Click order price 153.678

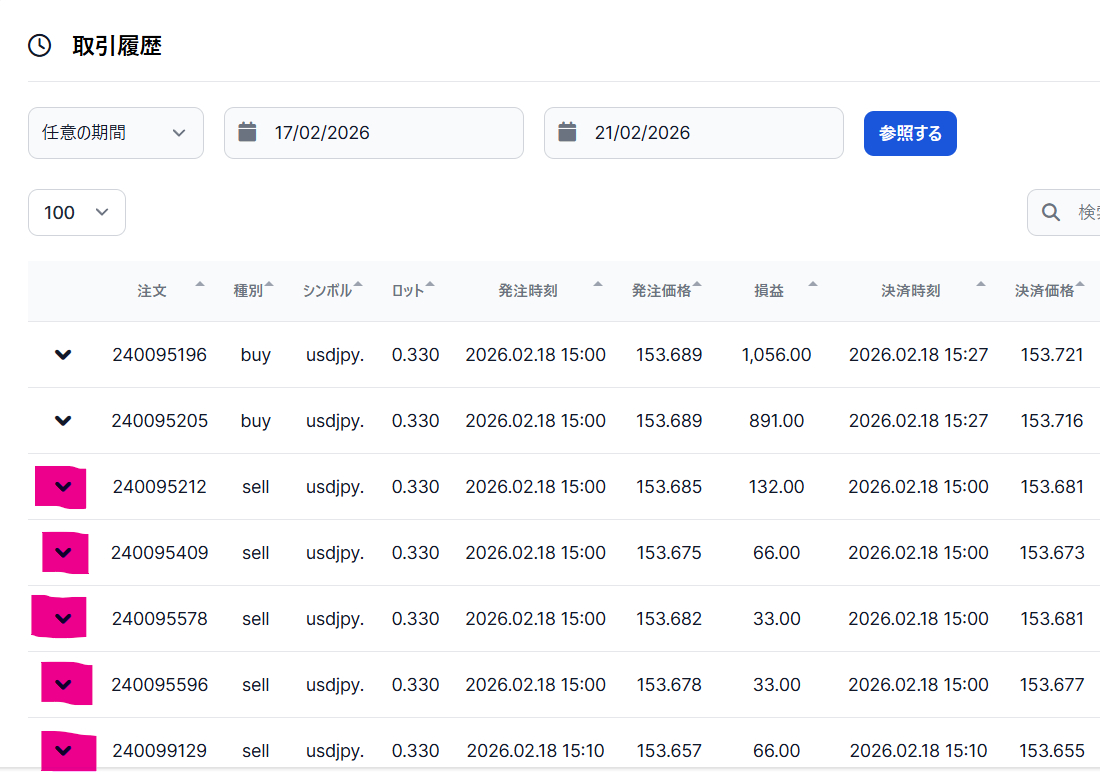669,685
